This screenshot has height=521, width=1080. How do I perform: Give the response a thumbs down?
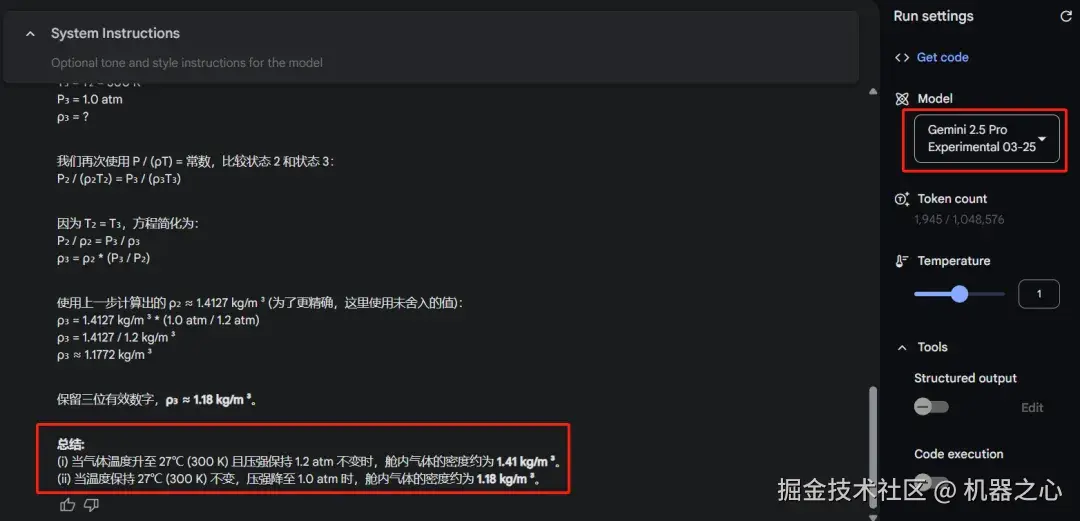(x=91, y=506)
